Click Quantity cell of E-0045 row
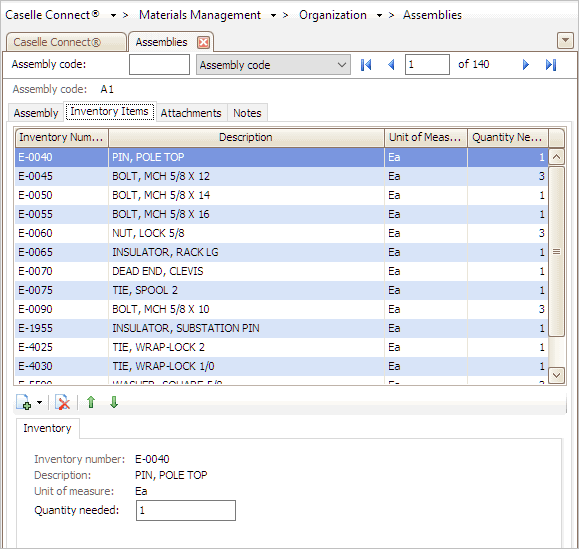Image resolution: width=579 pixels, height=549 pixels. (x=508, y=176)
